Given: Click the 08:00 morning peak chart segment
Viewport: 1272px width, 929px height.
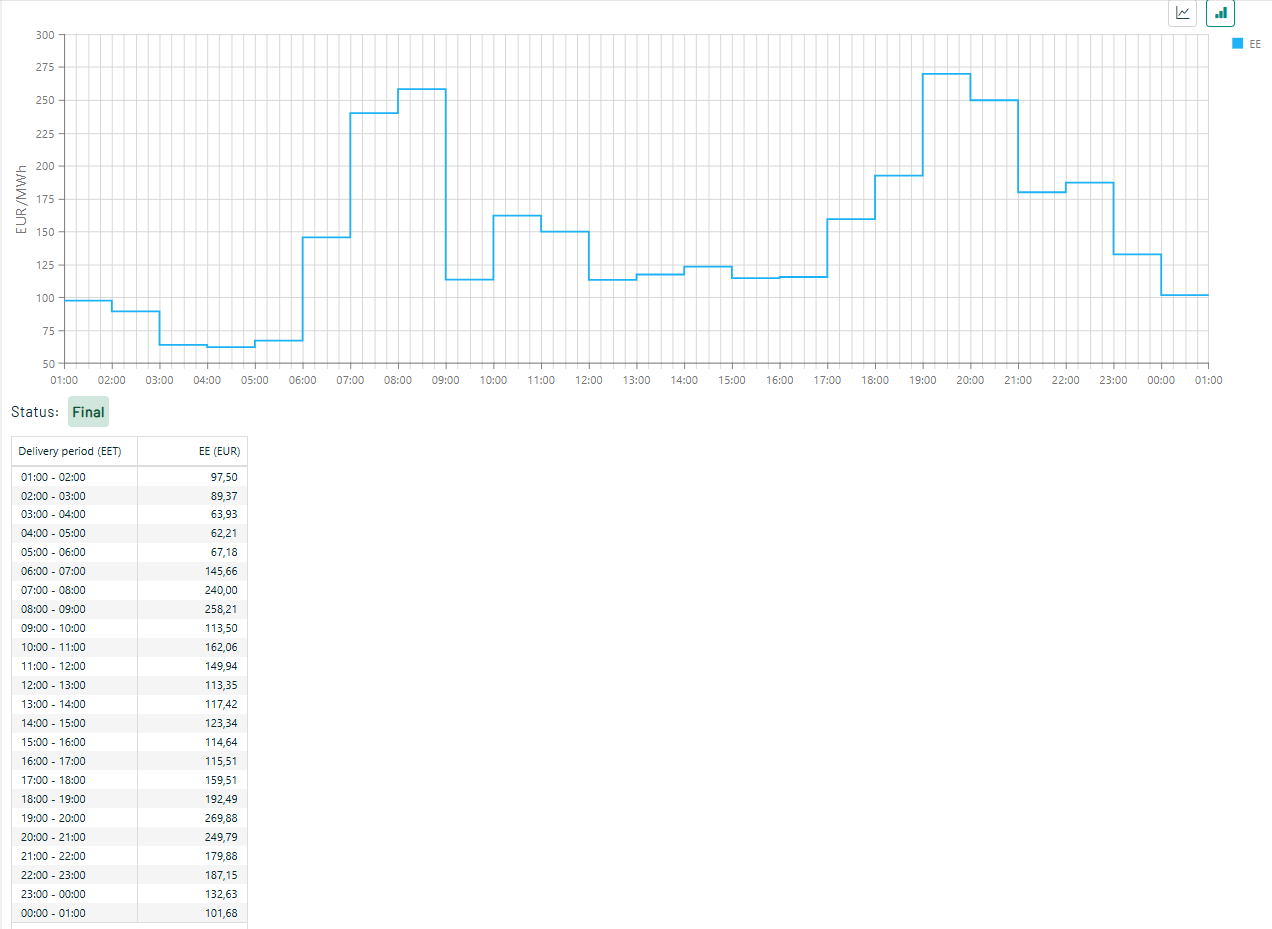Looking at the screenshot, I should point(421,89).
